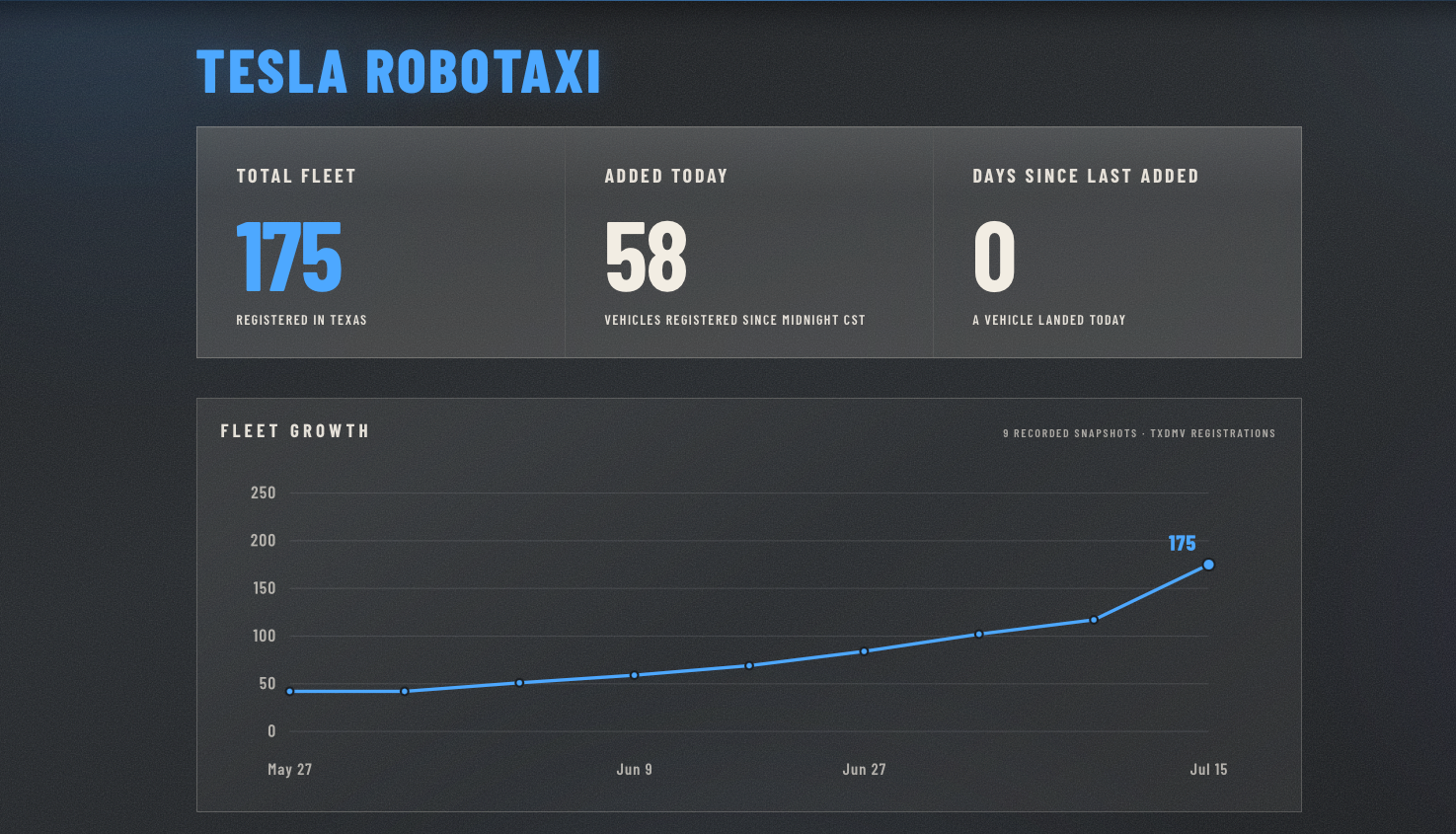This screenshot has height=834, width=1456.
Task: Click the FLEET GROWTH chart title
Action: click(x=295, y=431)
